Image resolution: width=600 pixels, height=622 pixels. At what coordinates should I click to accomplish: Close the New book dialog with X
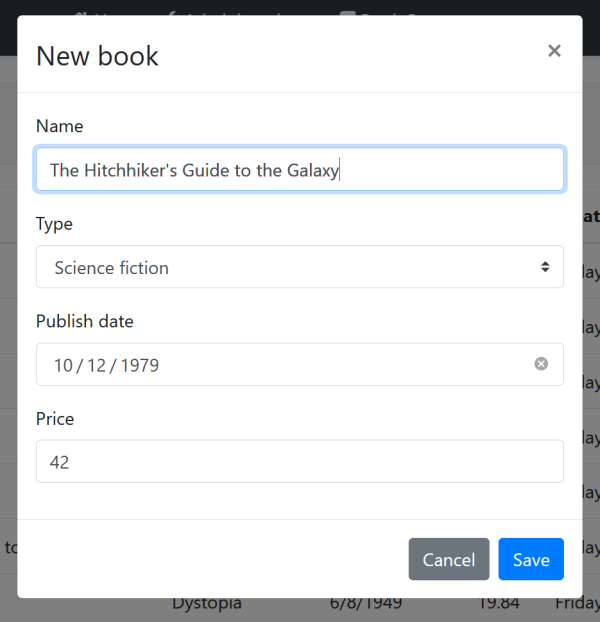[x=554, y=51]
